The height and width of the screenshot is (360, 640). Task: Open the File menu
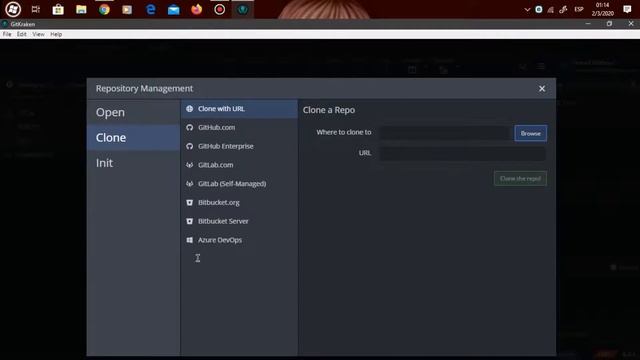(7, 34)
